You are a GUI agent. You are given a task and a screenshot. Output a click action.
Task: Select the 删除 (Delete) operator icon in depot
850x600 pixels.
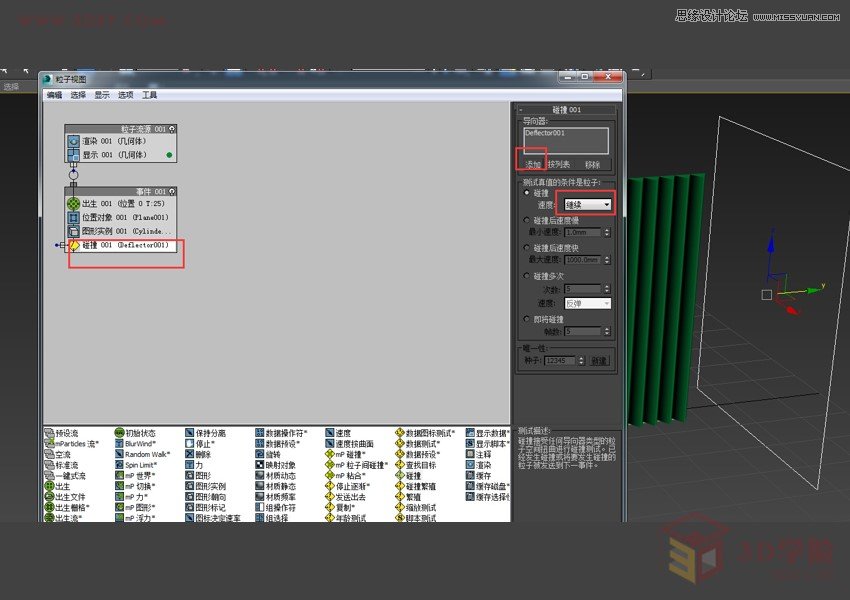point(189,452)
